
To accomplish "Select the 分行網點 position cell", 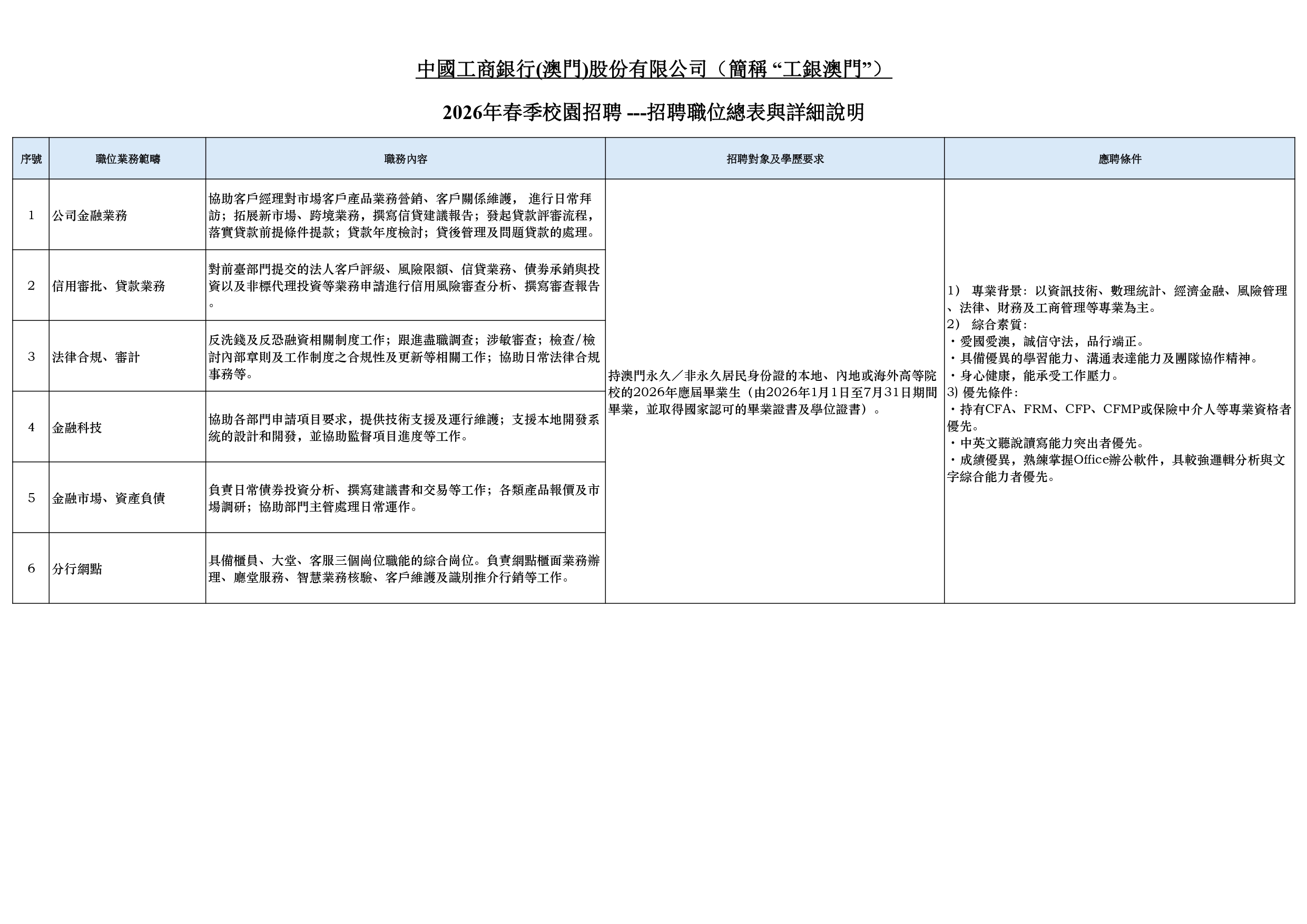I will pyautogui.click(x=77, y=569).
